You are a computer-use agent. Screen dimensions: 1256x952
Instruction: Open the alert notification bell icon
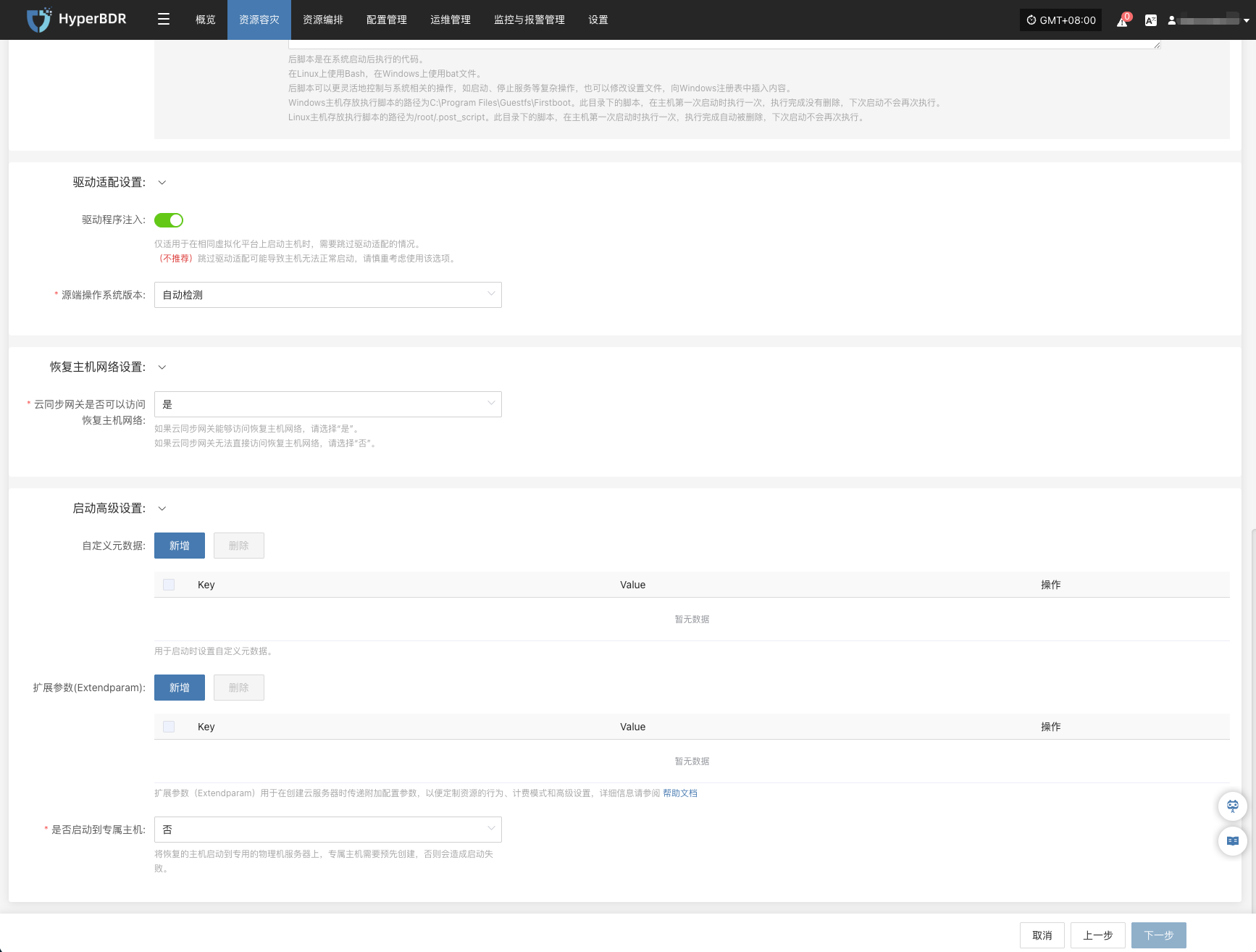pos(1122,21)
